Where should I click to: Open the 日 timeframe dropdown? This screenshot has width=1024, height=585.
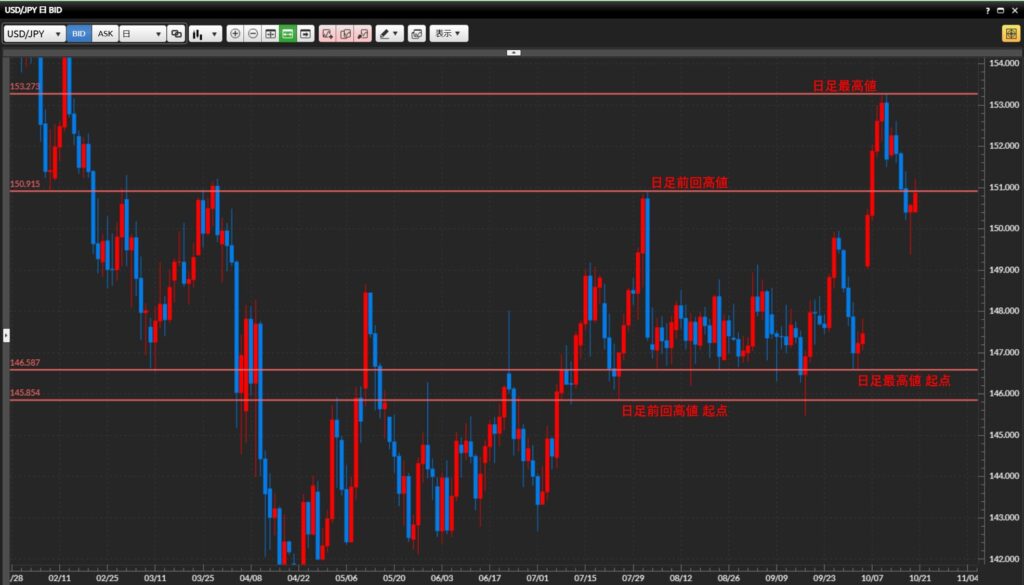coord(140,33)
